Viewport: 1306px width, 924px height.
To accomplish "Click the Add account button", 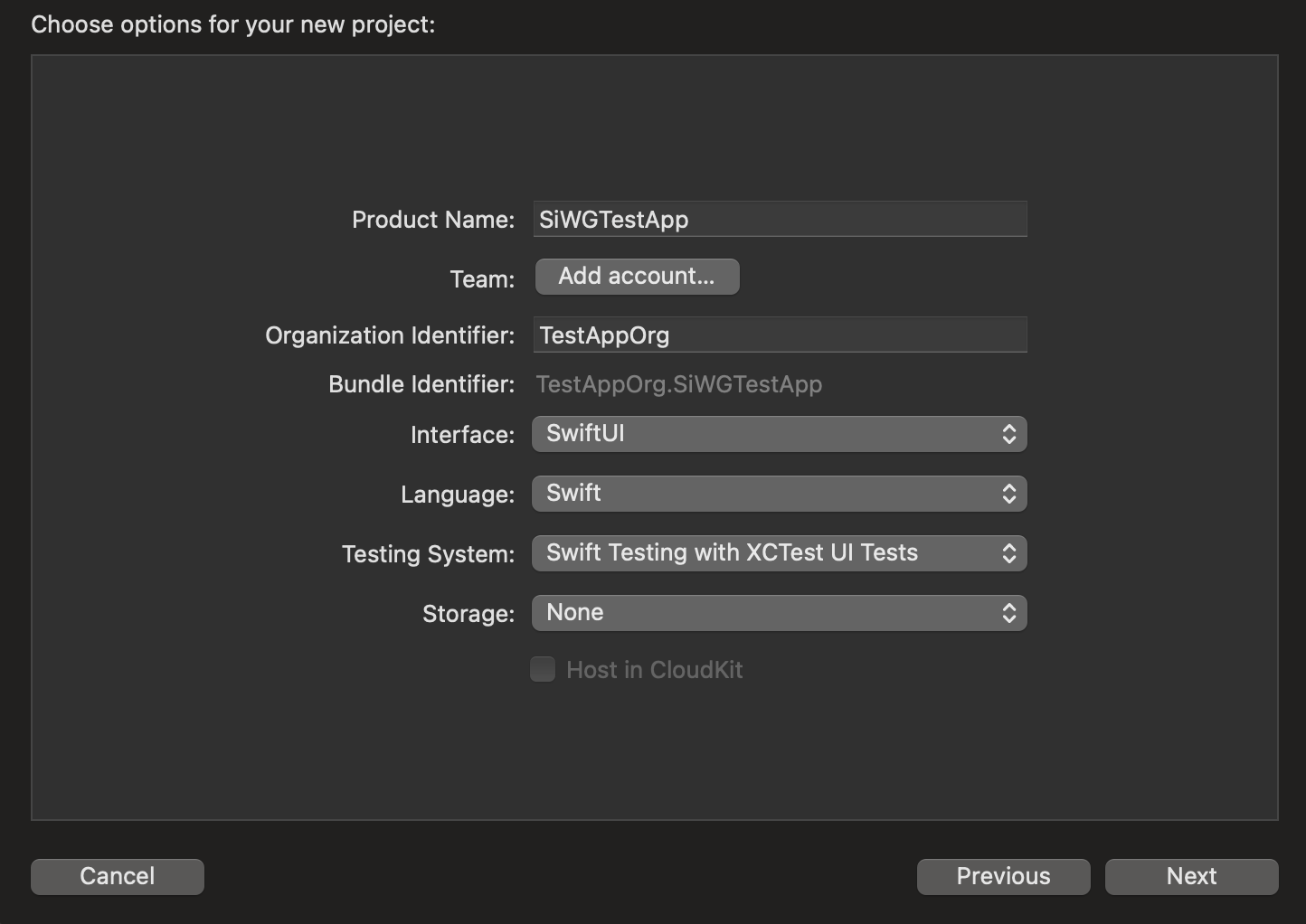I will [637, 276].
